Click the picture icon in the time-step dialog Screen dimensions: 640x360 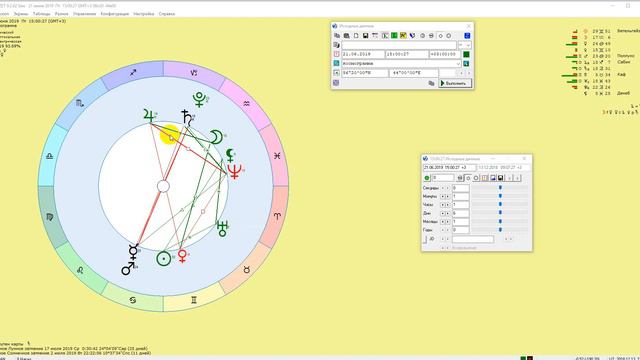point(493,178)
